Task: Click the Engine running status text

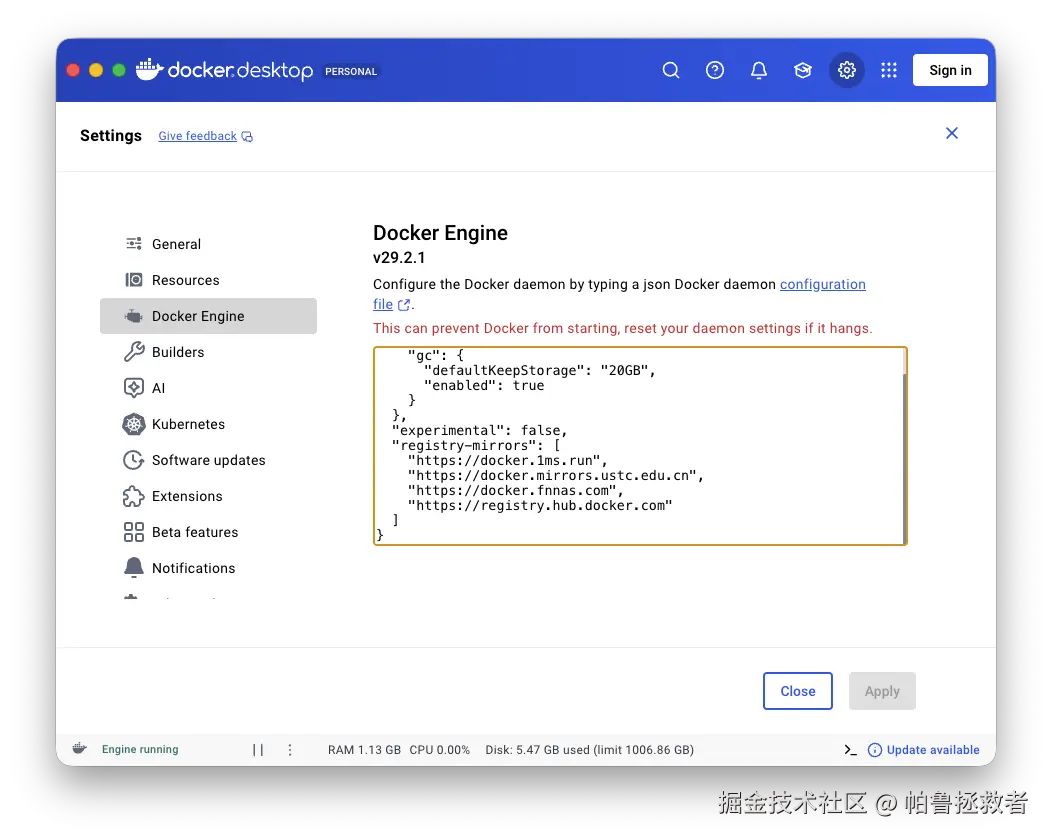Action: pos(140,749)
